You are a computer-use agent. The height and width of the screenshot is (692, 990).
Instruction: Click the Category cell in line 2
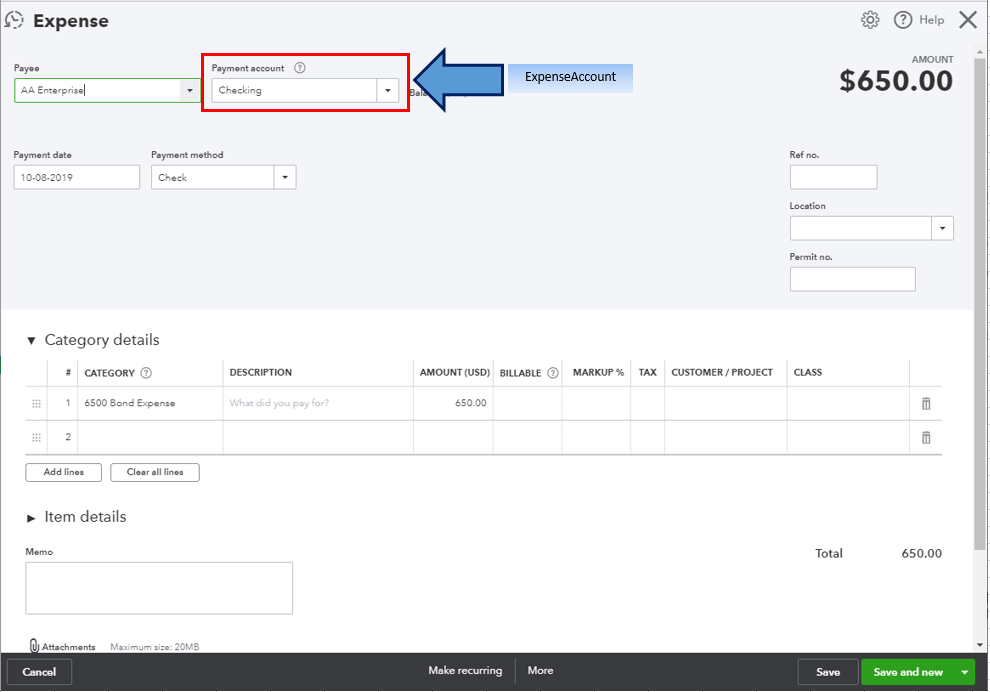[x=150, y=437]
